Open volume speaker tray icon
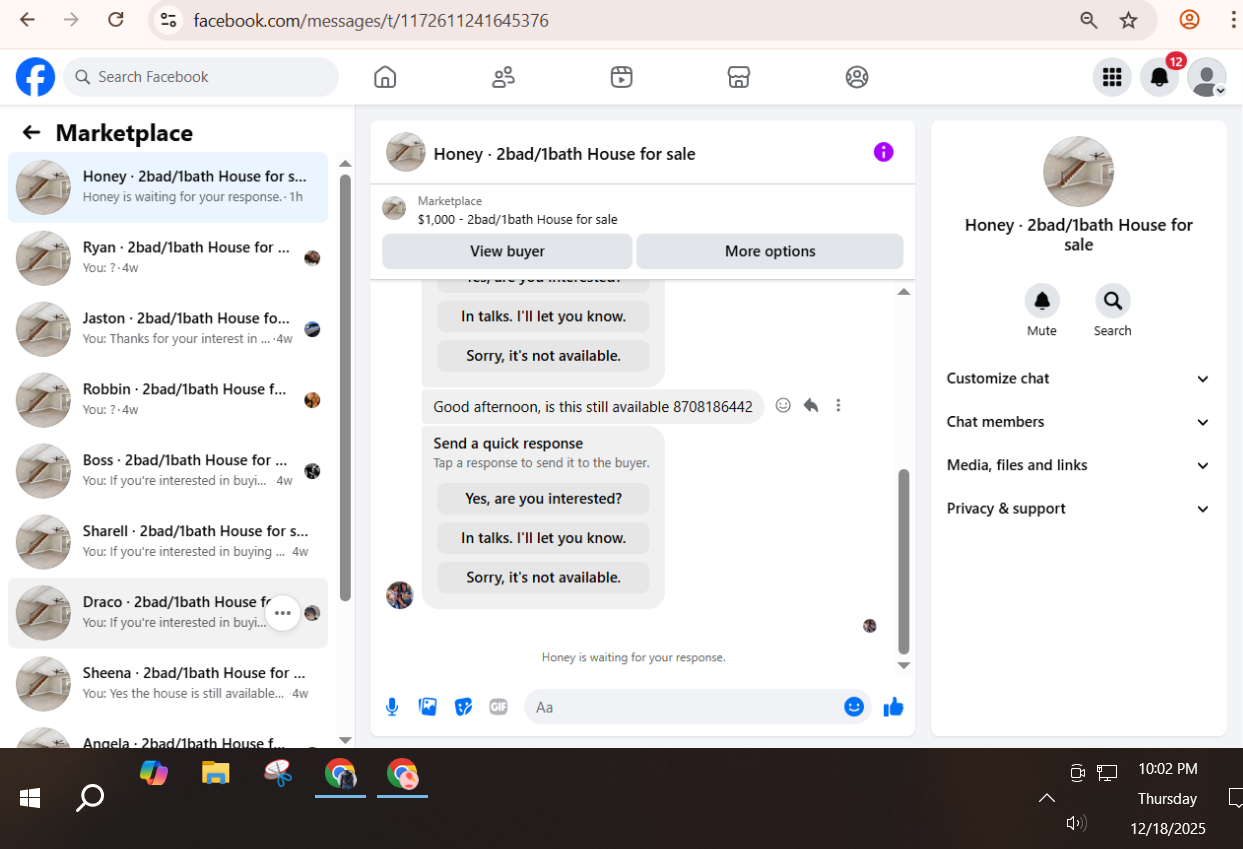This screenshot has height=849, width=1243. (x=1076, y=823)
